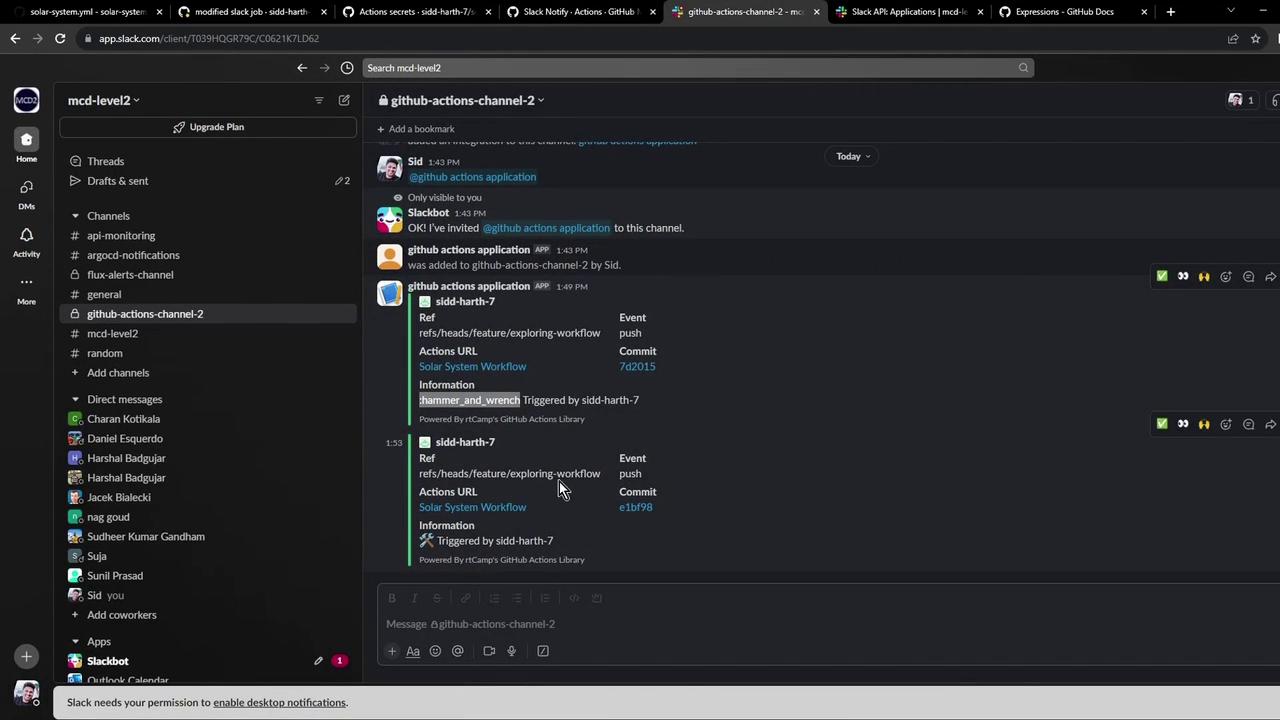1280x720 pixels.
Task: Click Add coworkers in sidebar
Action: coord(122,615)
